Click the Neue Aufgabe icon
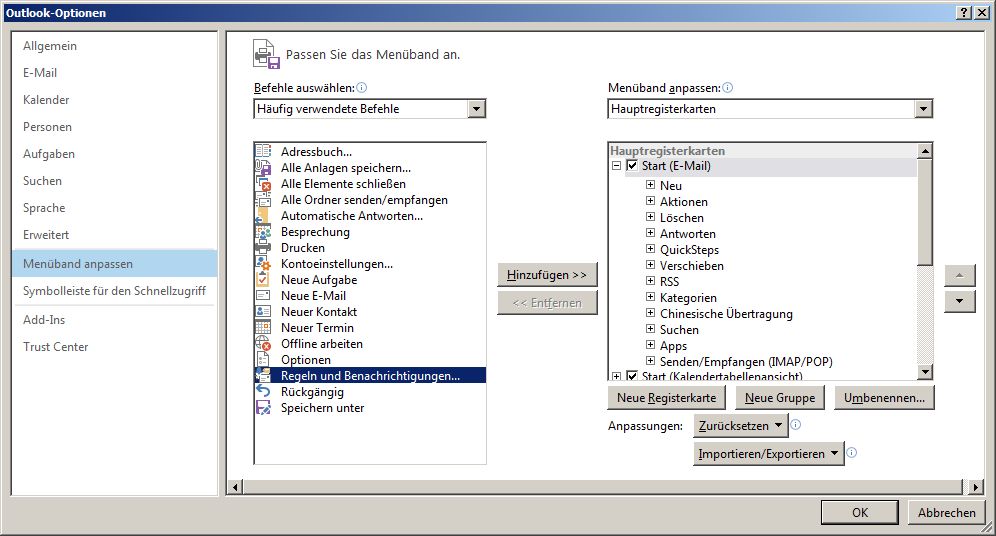The height and width of the screenshot is (536, 996). 263,279
